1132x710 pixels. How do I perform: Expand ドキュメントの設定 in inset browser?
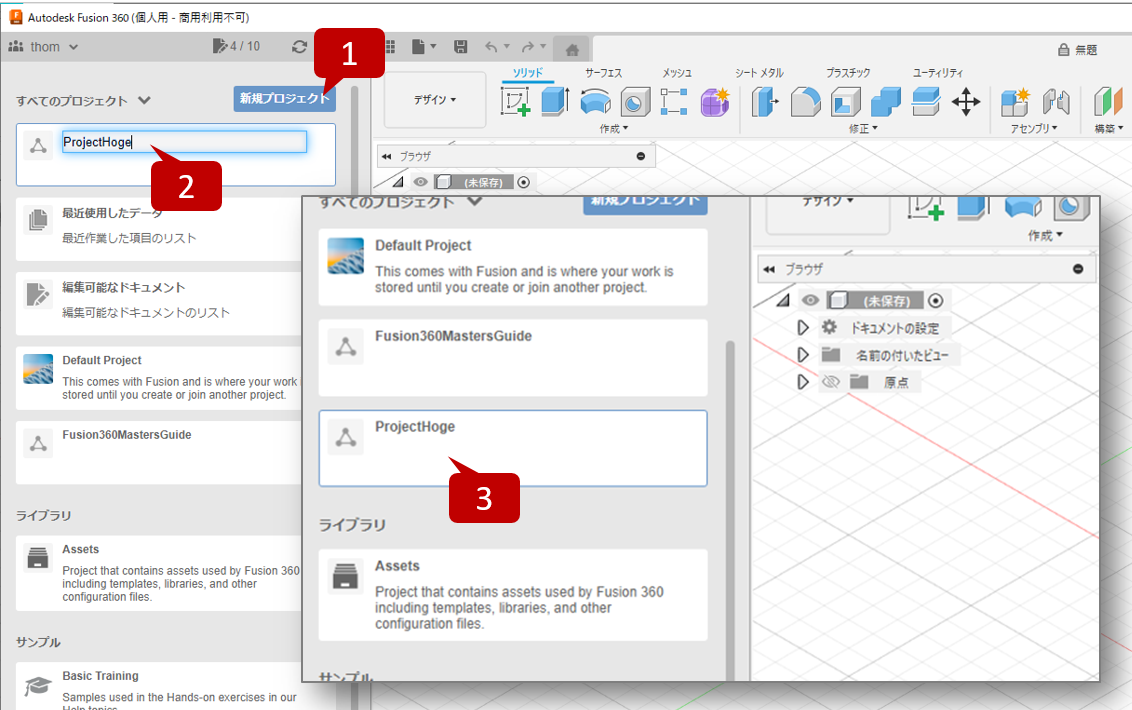click(802, 327)
